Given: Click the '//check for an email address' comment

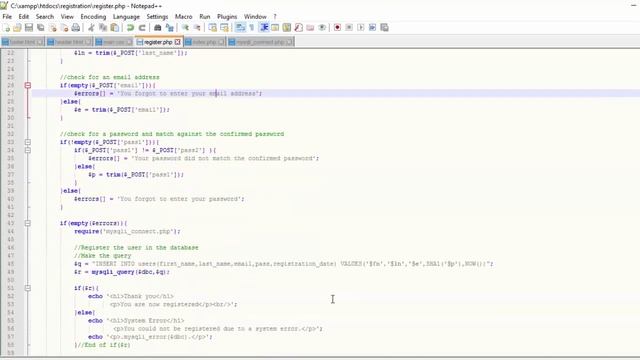Looking at the screenshot, I should pyautogui.click(x=109, y=77).
